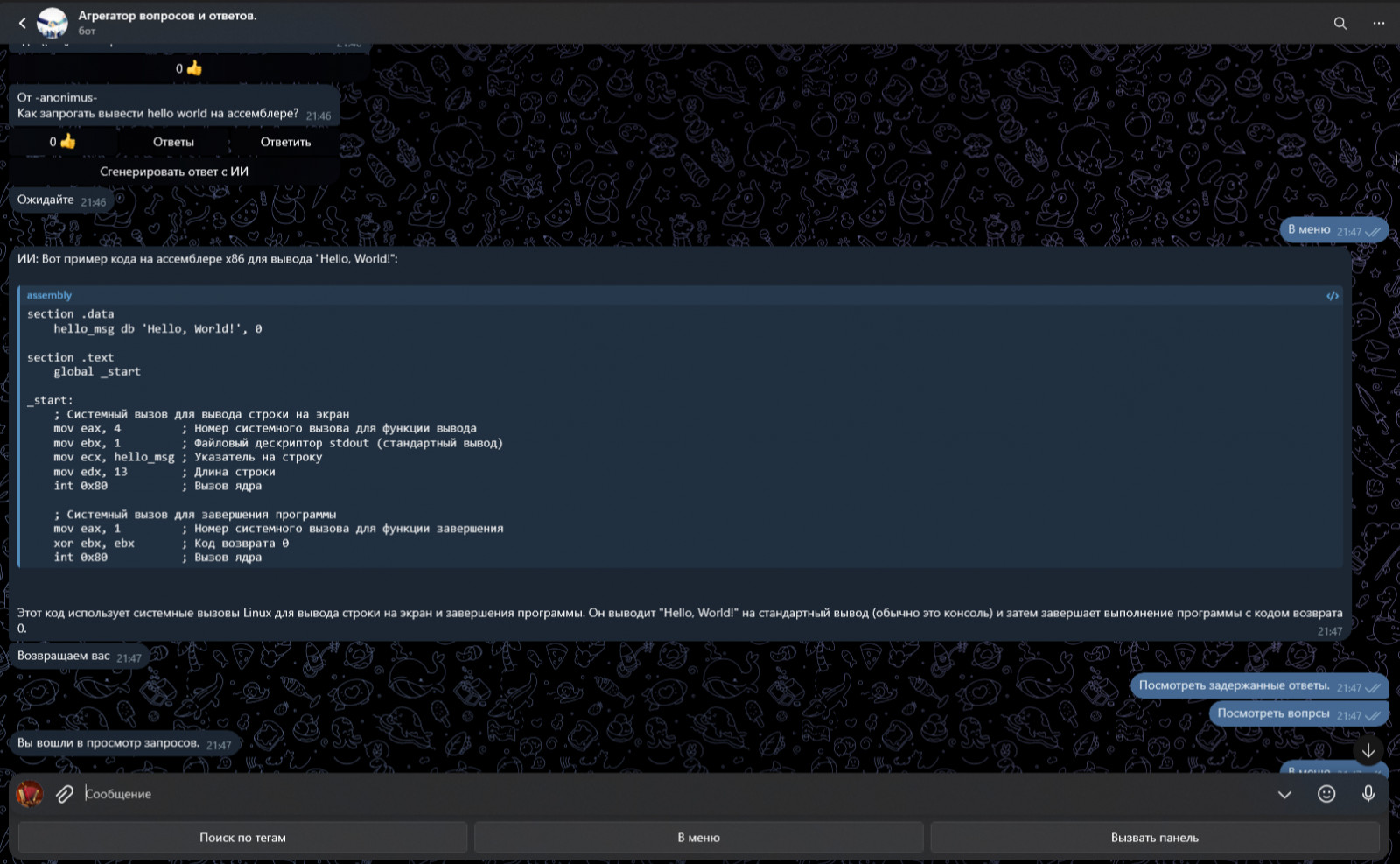Viewport: 1400px width, 864px height.
Task: Generate an AI answer with Сгенерировать ответ с ИИ
Action: (x=174, y=172)
